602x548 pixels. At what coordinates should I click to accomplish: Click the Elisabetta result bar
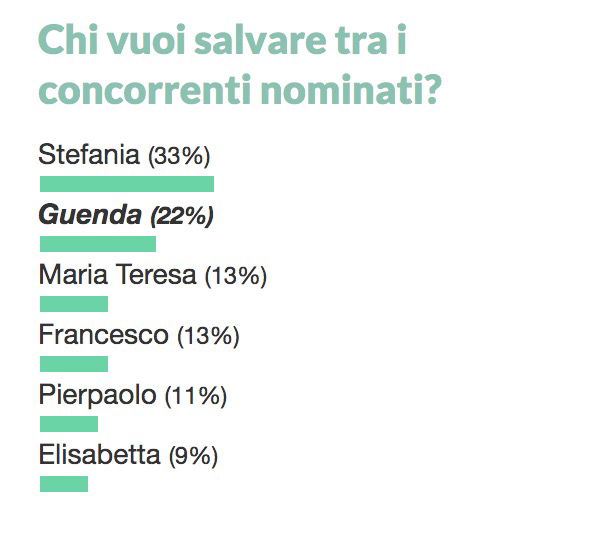coord(64,484)
